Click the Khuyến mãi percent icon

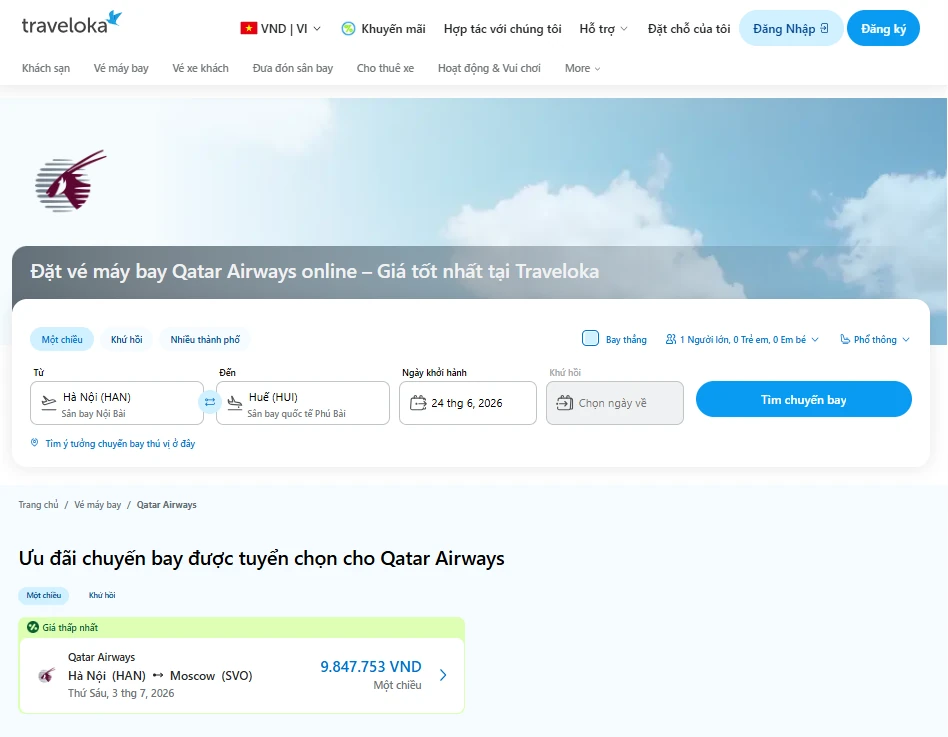pyautogui.click(x=348, y=28)
